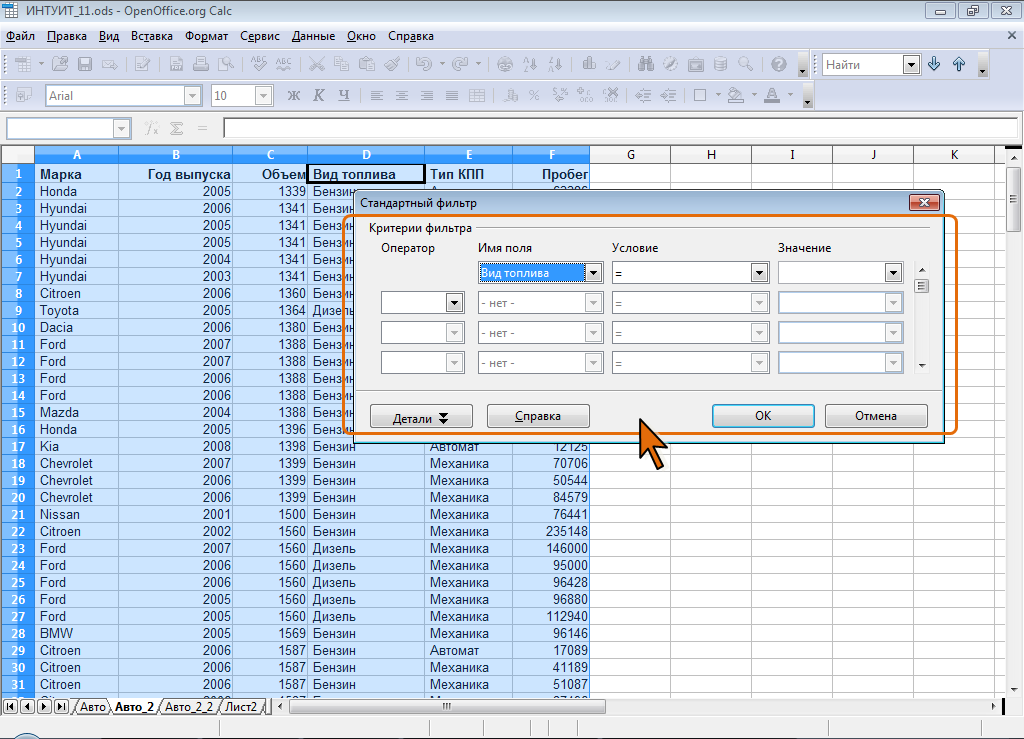Open Function Wizard fx icon
The image size is (1024, 739).
[152, 128]
